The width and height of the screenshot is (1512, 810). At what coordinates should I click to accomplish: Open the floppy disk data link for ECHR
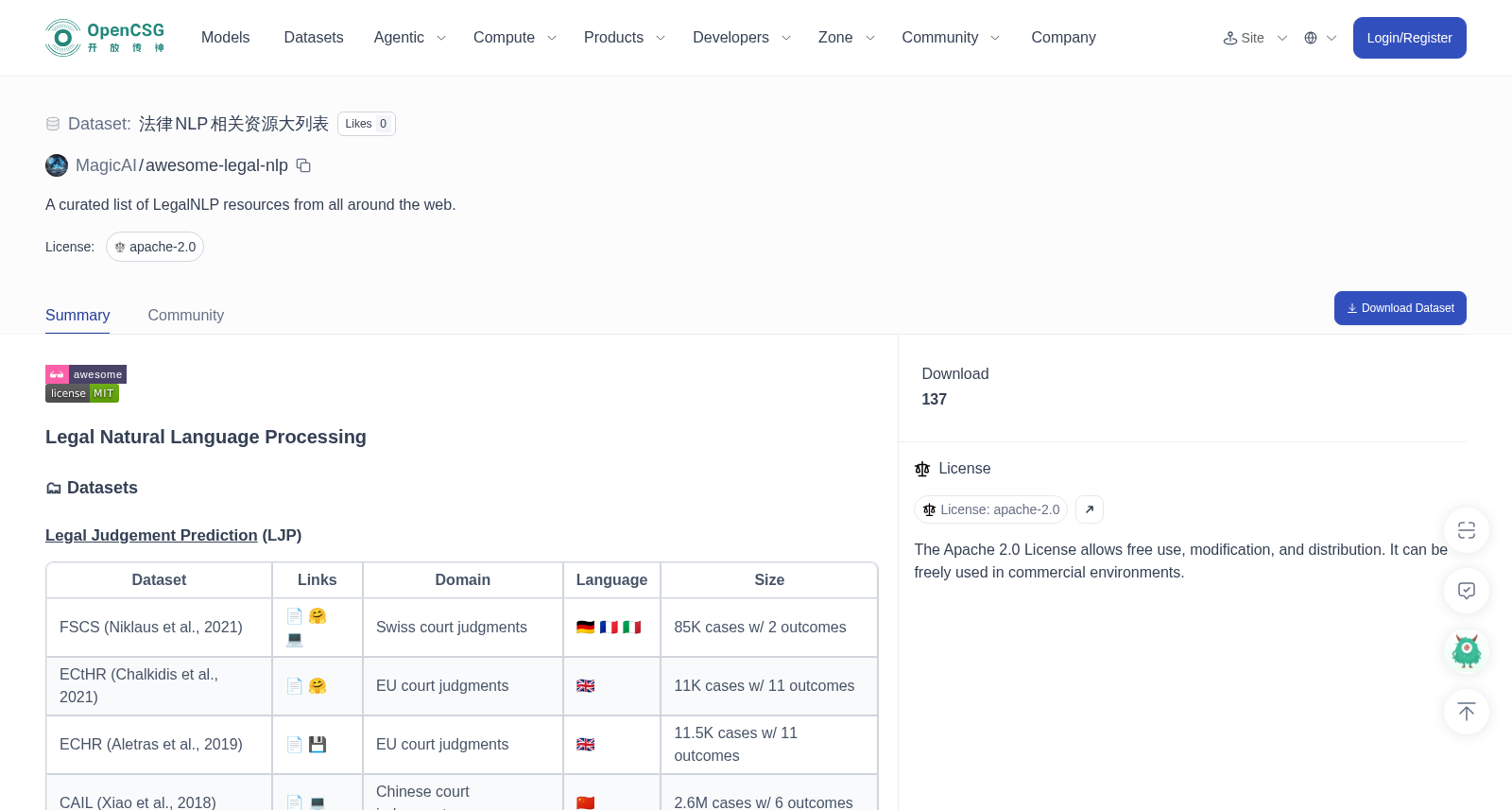(318, 745)
